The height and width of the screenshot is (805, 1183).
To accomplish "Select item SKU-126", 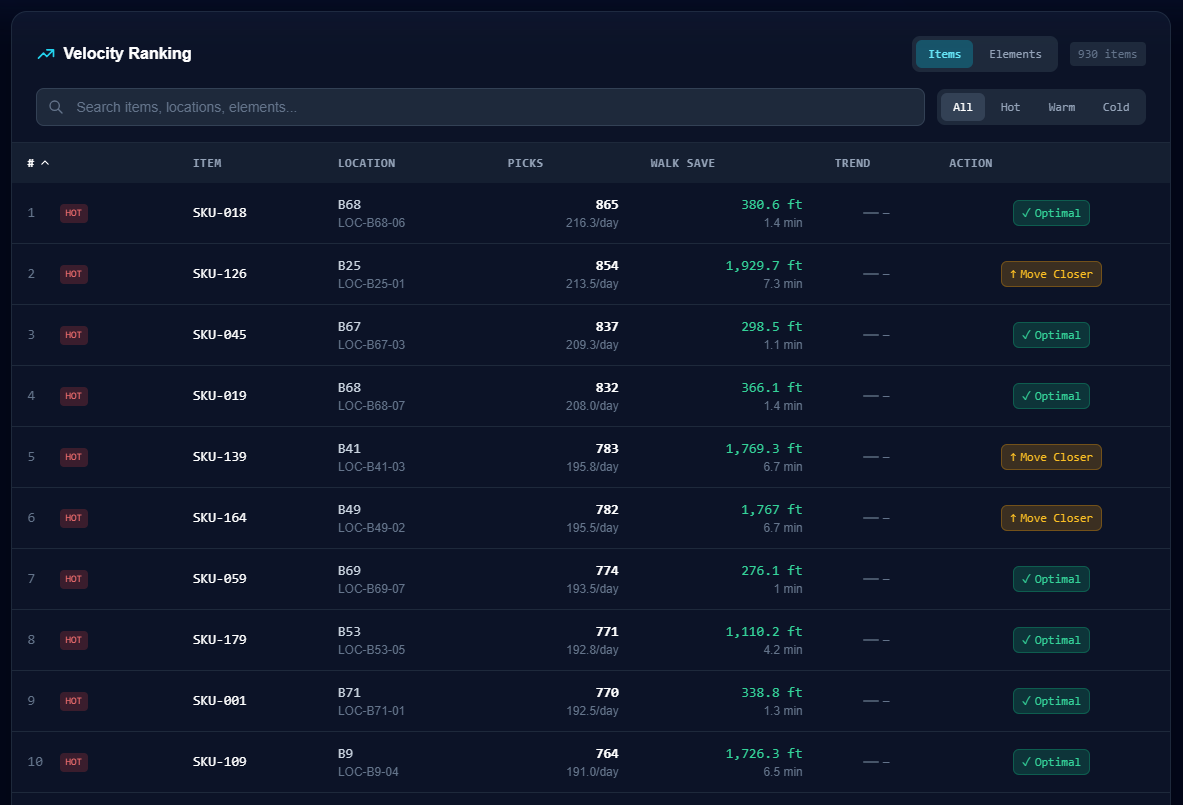I will pos(220,274).
